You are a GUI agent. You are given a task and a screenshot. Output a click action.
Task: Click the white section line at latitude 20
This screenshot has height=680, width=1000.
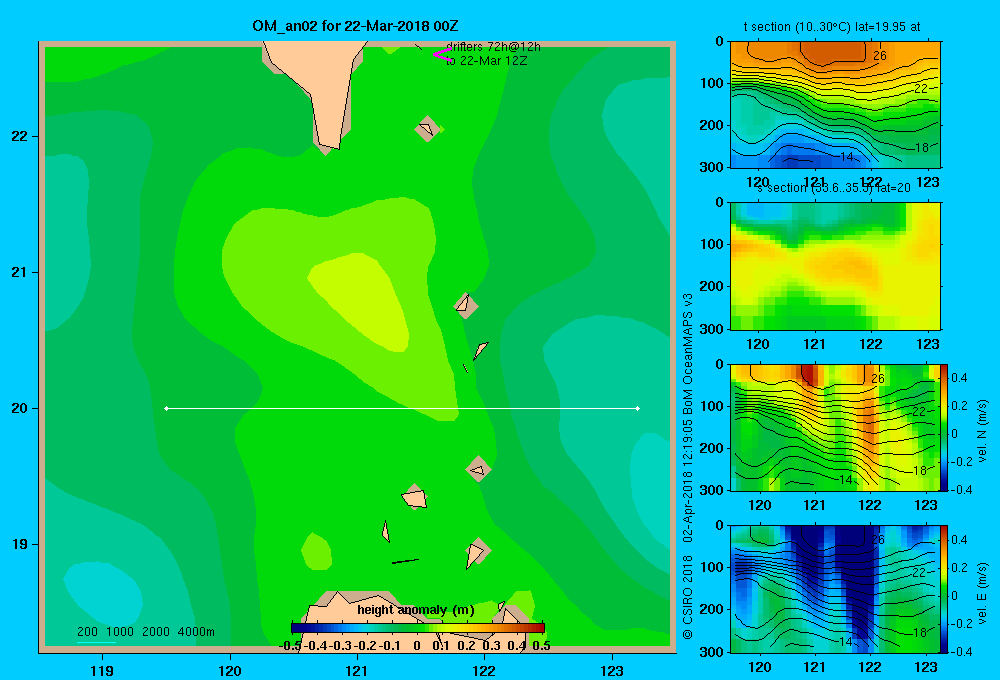click(402, 408)
